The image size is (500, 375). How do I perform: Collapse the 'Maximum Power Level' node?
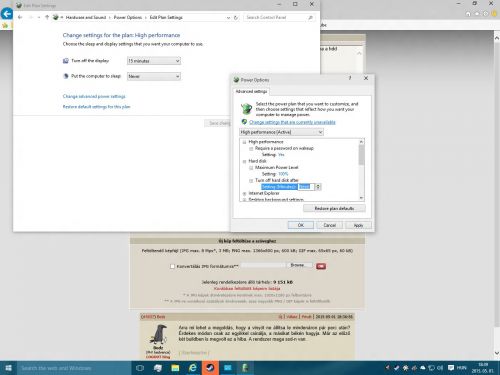coord(251,168)
